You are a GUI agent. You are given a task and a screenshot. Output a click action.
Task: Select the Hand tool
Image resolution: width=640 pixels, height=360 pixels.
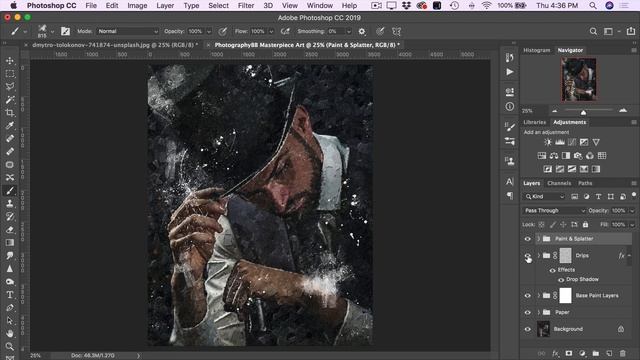tap(10, 333)
